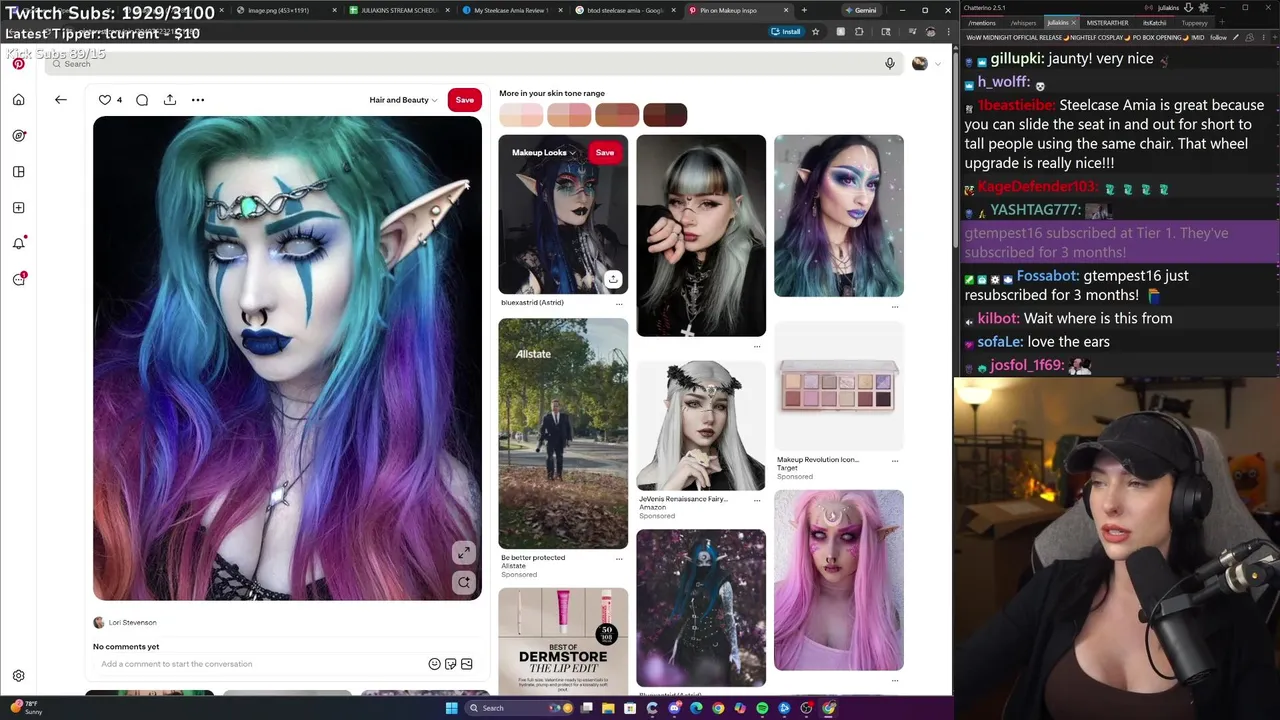This screenshot has width=1280, height=720.
Task: Open the Tuppeyyy chat tab
Action: 1194,22
